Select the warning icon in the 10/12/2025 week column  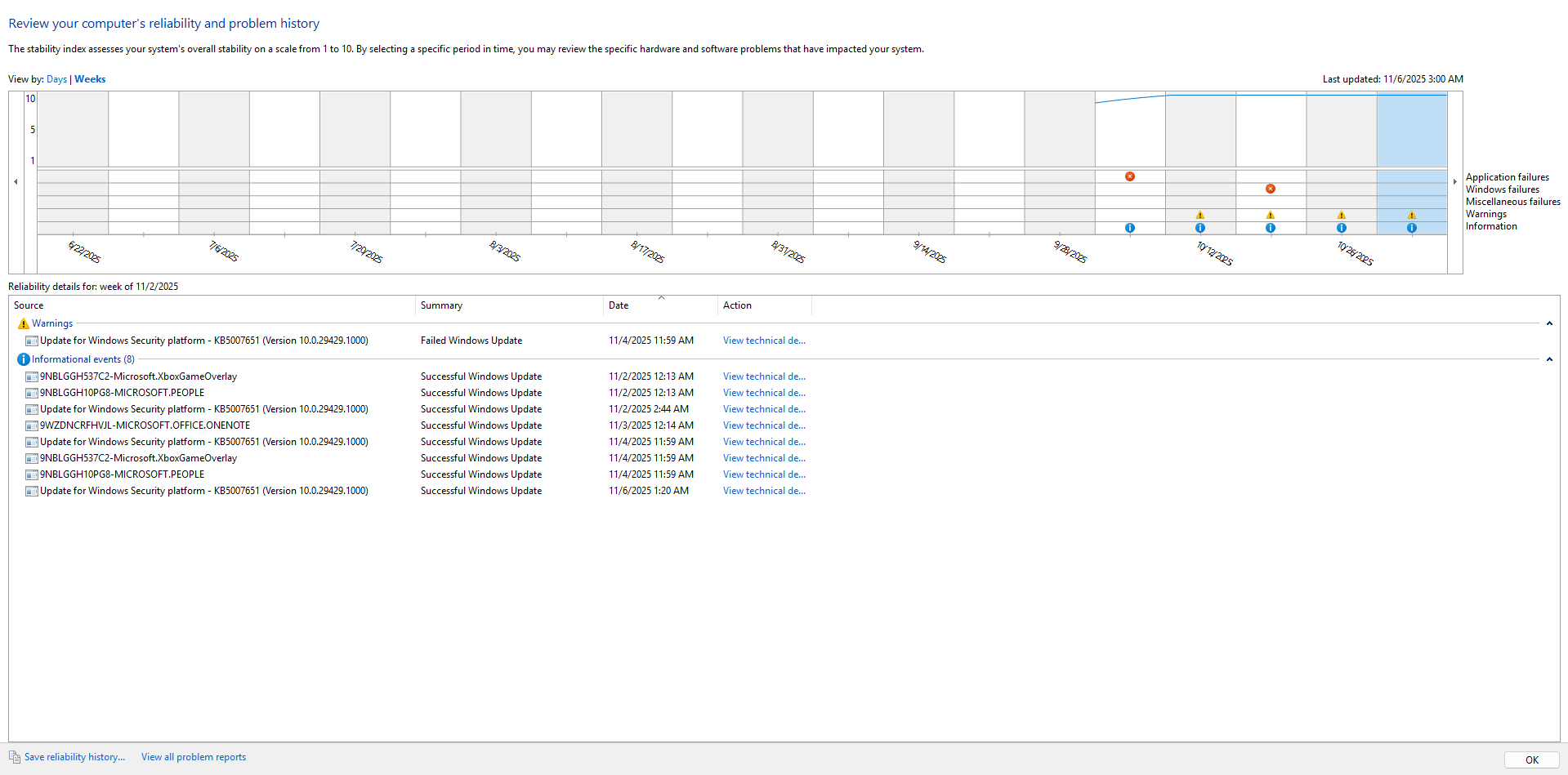pyautogui.click(x=1200, y=215)
